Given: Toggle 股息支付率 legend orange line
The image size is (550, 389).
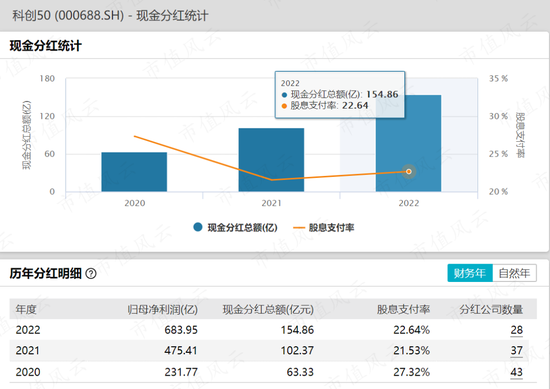Looking at the screenshot, I should click(299, 228).
